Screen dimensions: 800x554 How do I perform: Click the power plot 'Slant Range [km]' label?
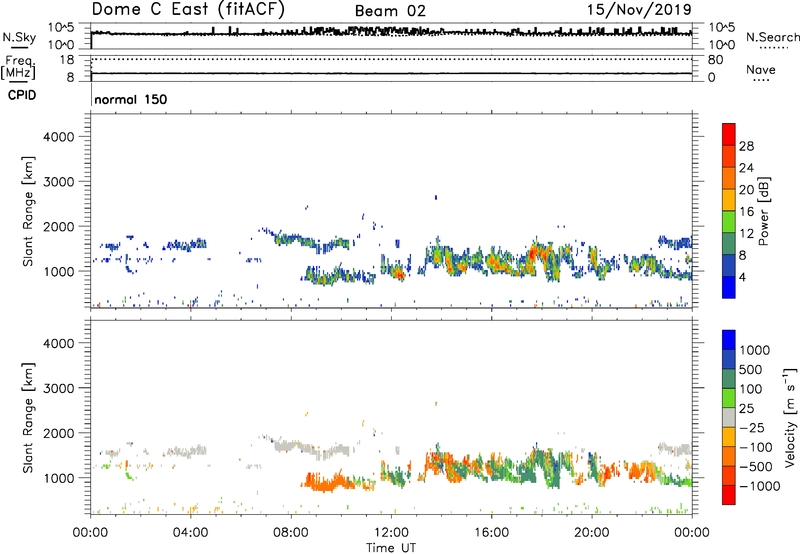[28, 211]
